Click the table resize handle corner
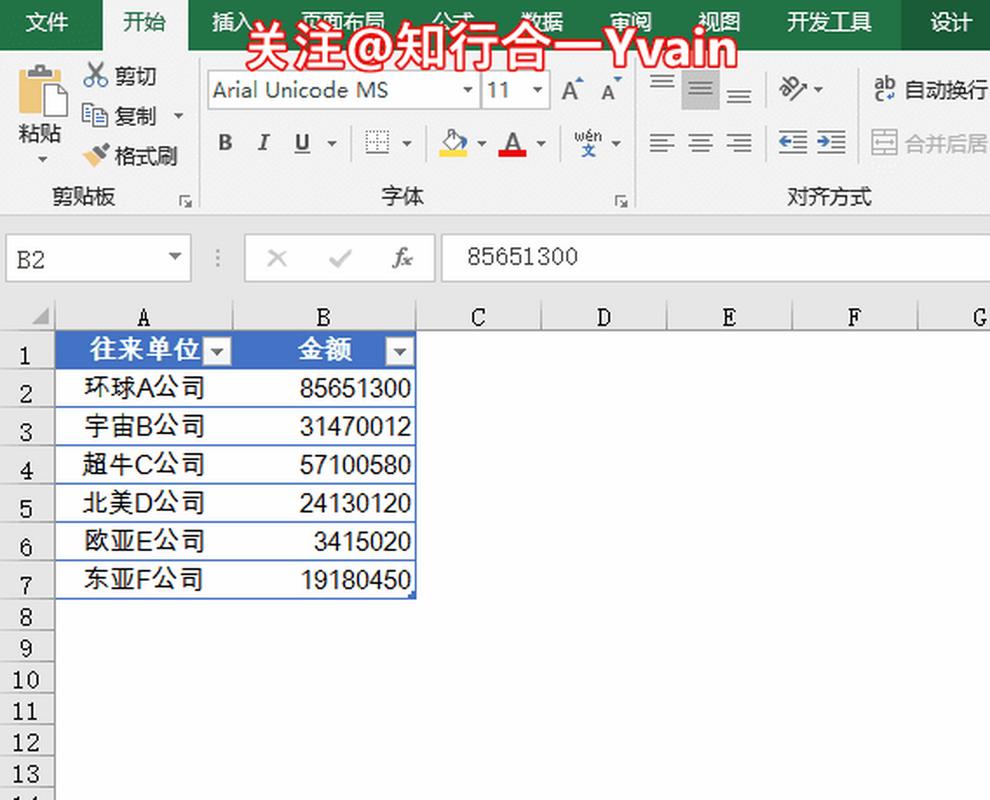The width and height of the screenshot is (990, 800). click(x=412, y=595)
